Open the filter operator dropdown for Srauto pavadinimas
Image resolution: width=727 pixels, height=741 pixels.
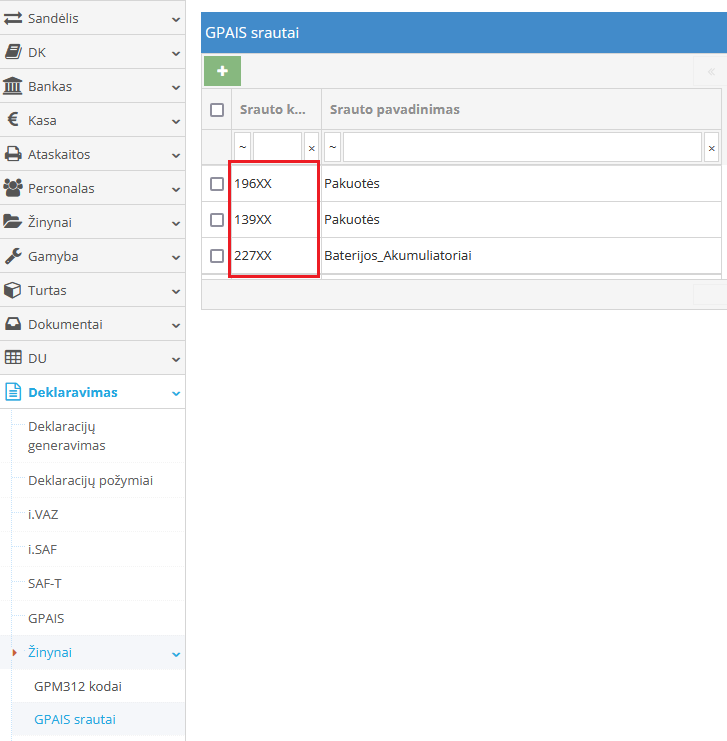coord(332,147)
